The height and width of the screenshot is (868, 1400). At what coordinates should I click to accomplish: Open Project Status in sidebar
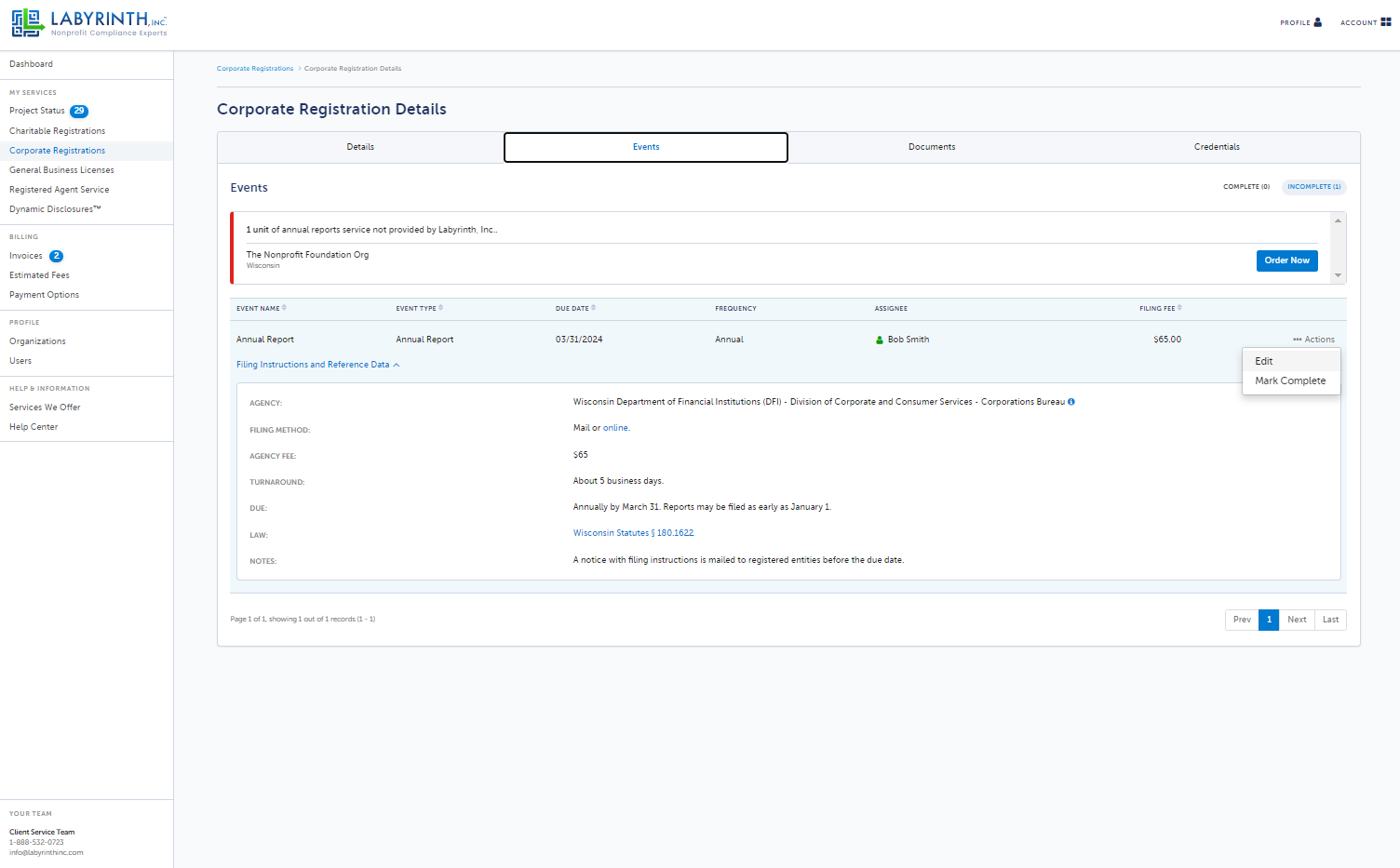pos(37,111)
